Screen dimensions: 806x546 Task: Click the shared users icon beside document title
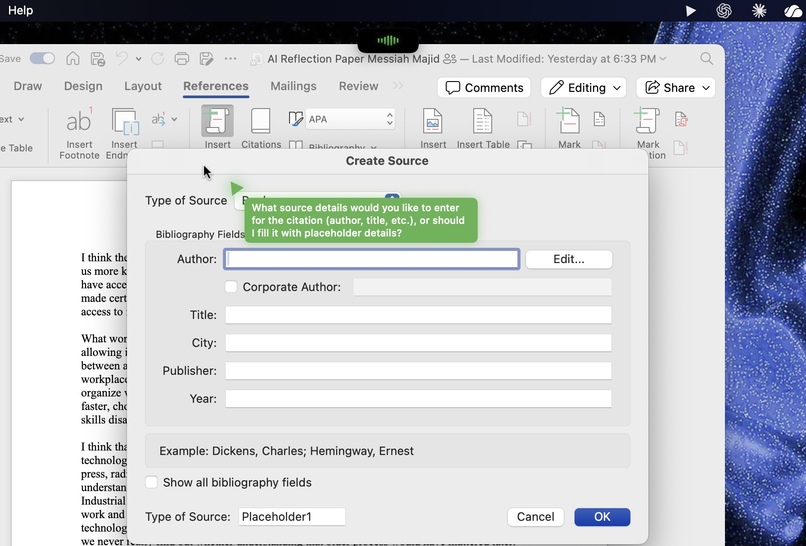pyautogui.click(x=450, y=59)
